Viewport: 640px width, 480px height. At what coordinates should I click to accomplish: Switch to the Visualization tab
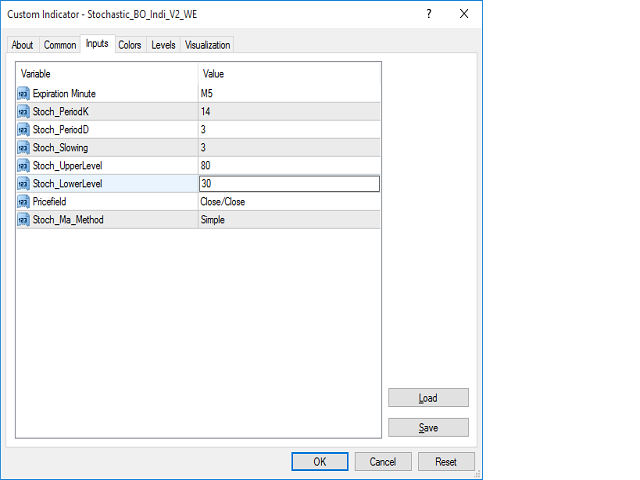(x=207, y=45)
